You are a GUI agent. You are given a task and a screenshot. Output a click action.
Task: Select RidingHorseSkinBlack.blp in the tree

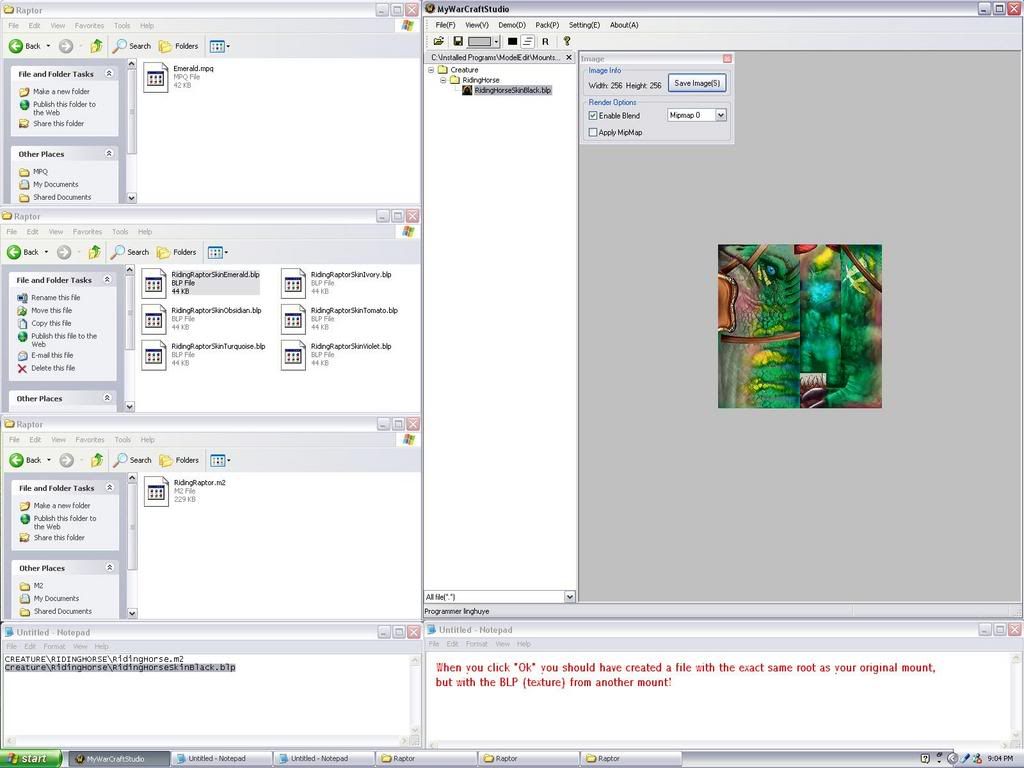click(513, 90)
